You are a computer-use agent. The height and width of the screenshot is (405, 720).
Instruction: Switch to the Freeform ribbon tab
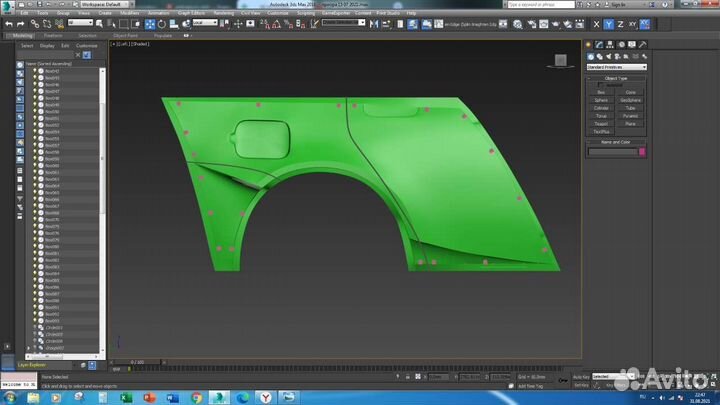53,34
